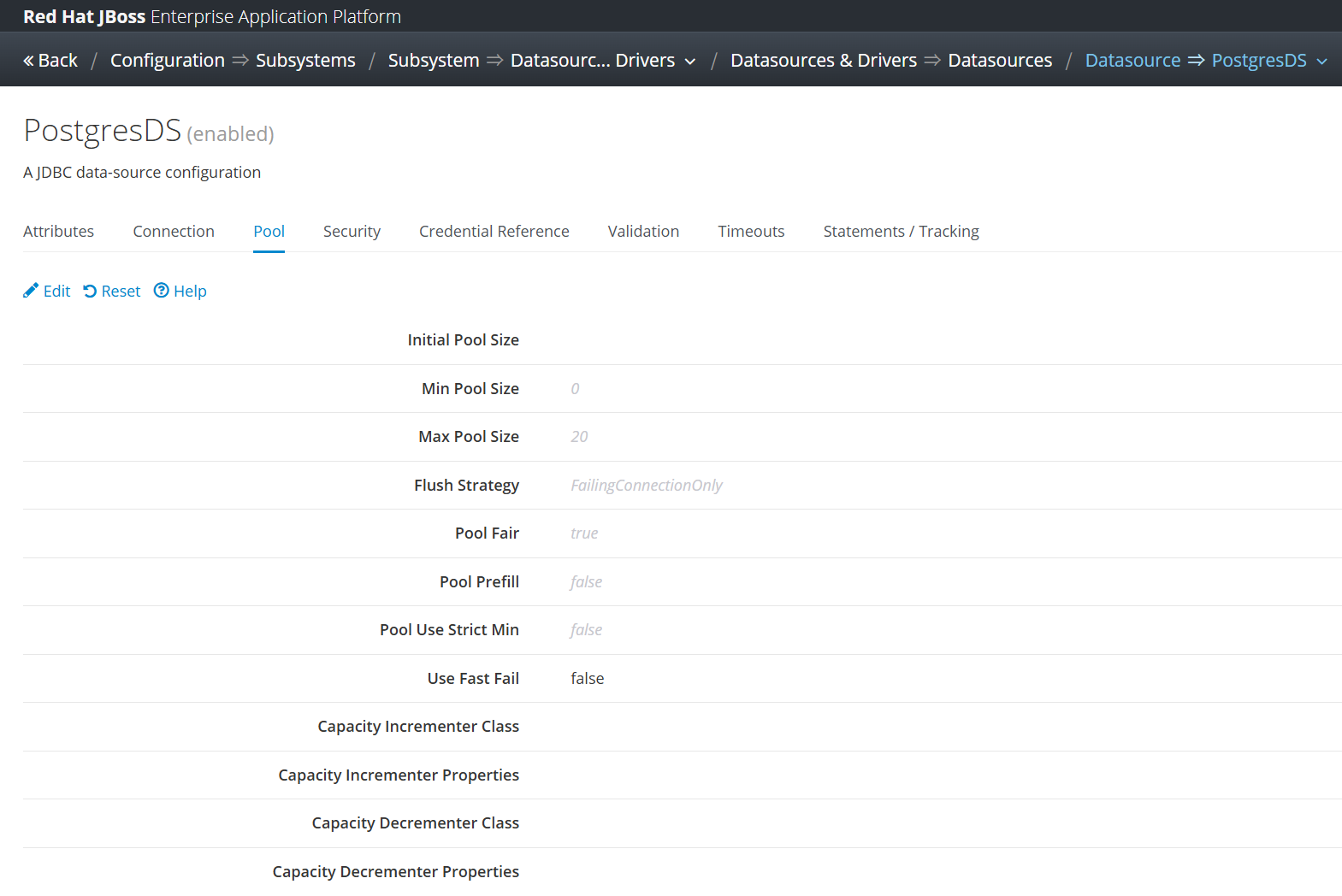Viewport: 1342px width, 896px height.
Task: Open the Credential Reference tab
Action: [494, 232]
